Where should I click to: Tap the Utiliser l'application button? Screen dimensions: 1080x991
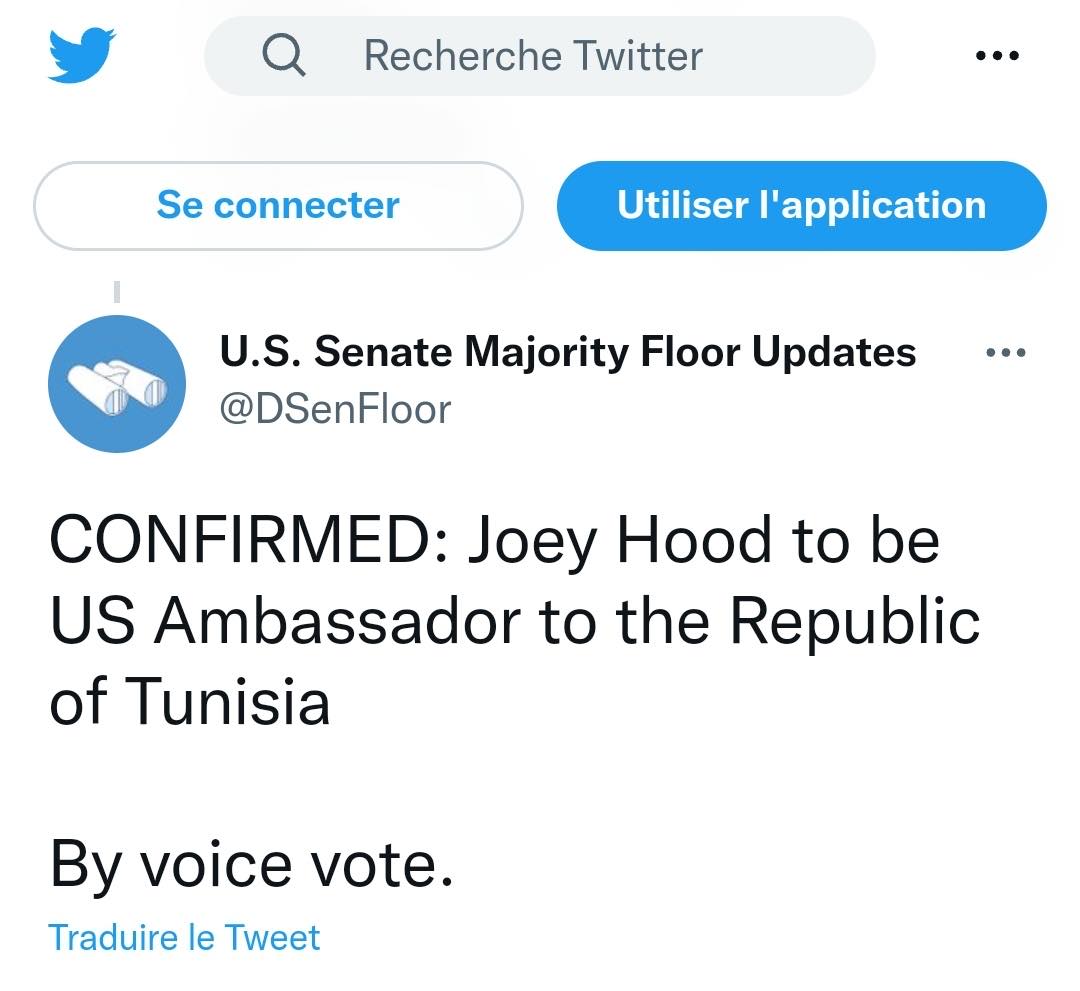click(x=802, y=205)
